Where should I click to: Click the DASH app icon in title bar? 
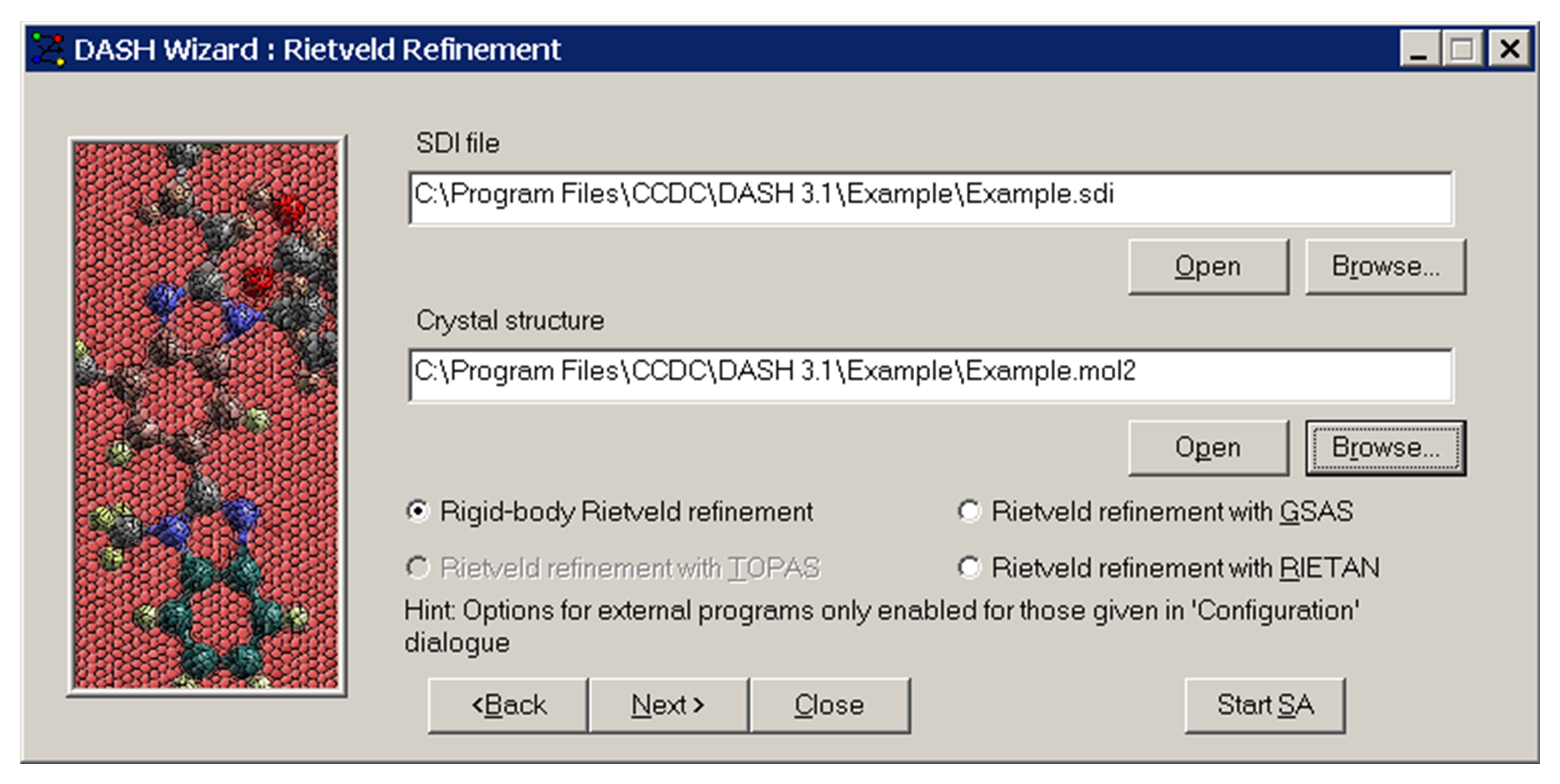[48, 50]
